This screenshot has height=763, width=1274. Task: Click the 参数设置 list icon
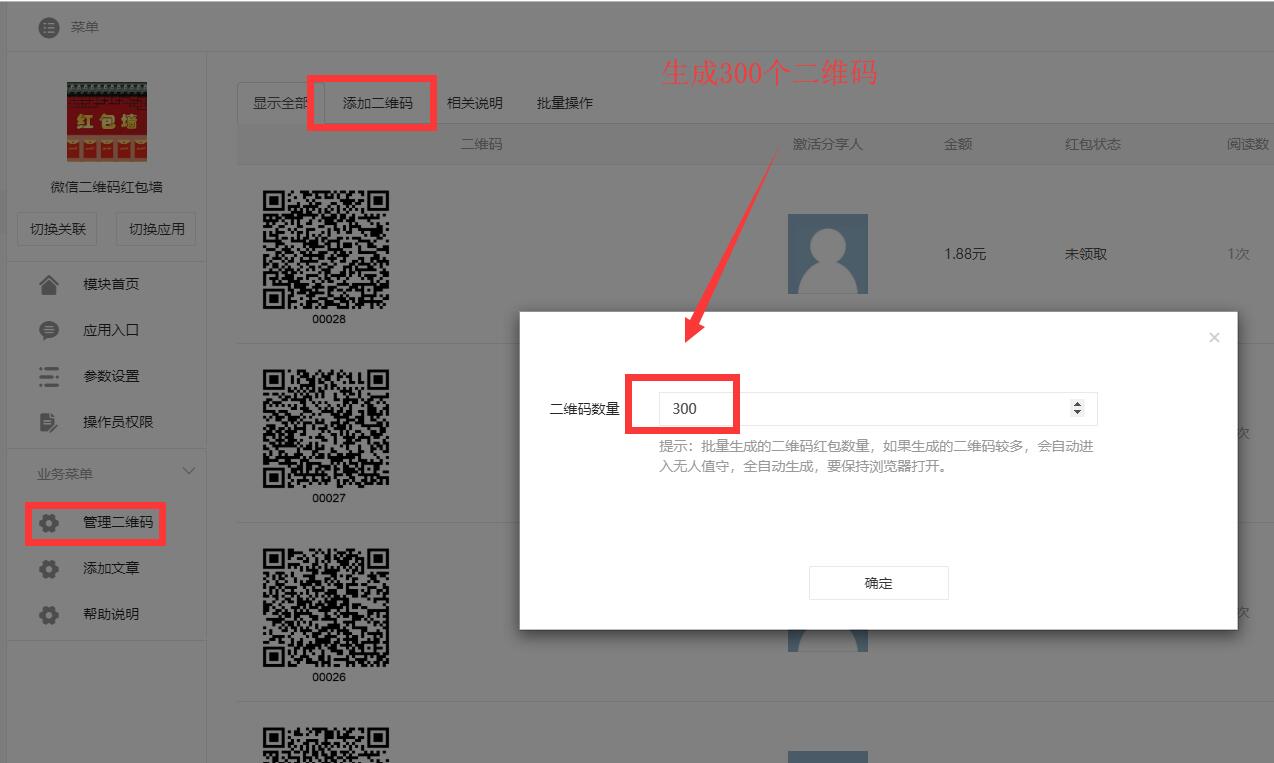point(49,377)
